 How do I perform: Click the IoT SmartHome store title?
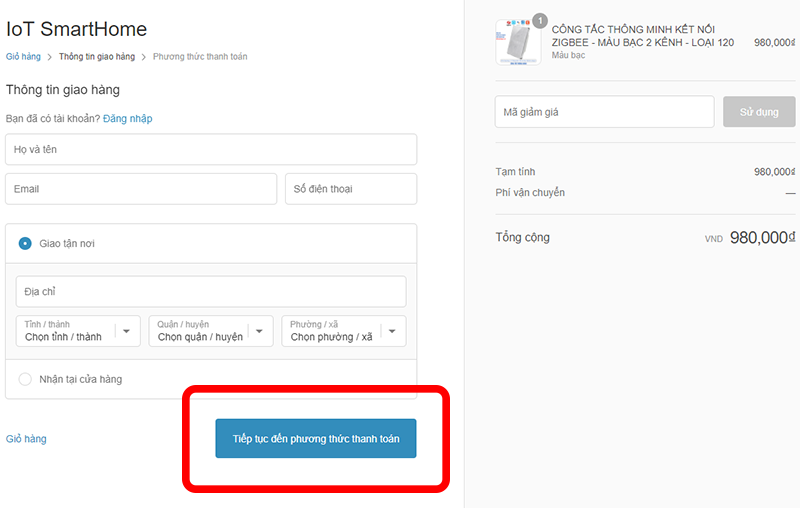point(76,30)
